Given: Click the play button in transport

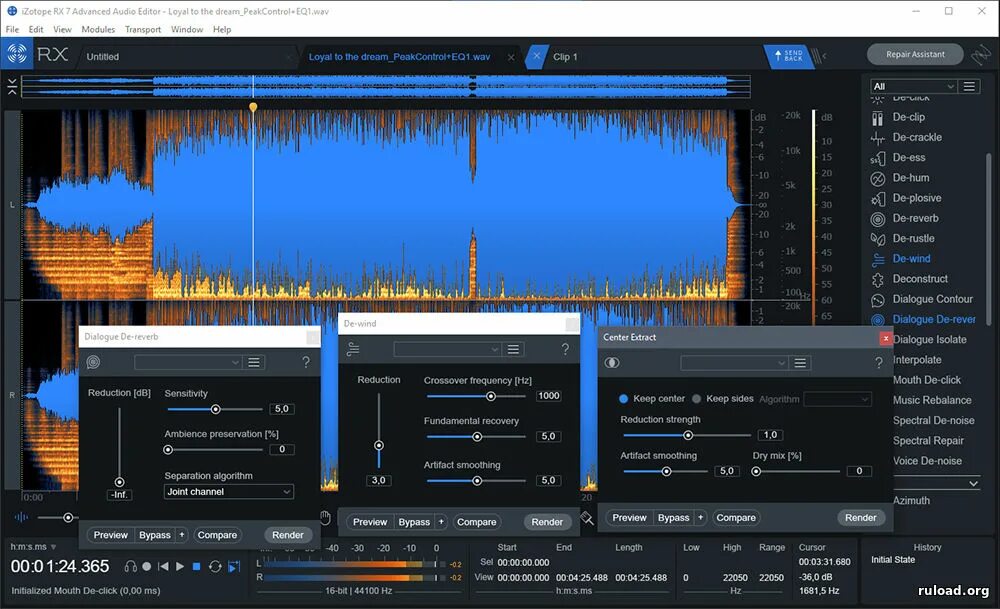Looking at the screenshot, I should click(180, 566).
